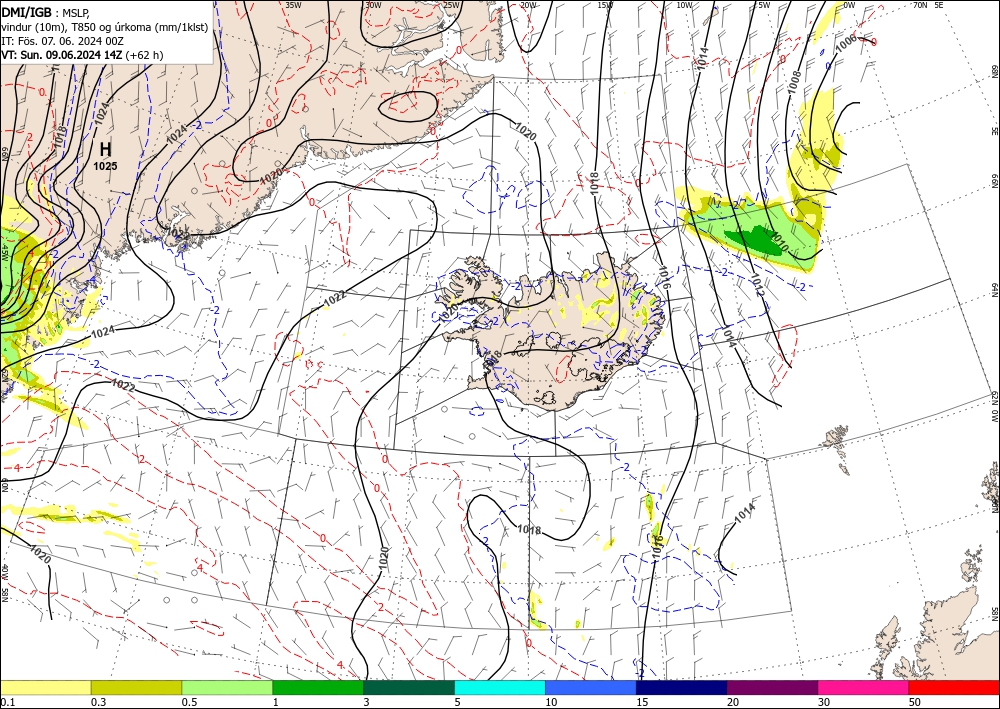Click the 66N latitude label on right edge
Screen dimensions: 1000x709
pos(994,182)
